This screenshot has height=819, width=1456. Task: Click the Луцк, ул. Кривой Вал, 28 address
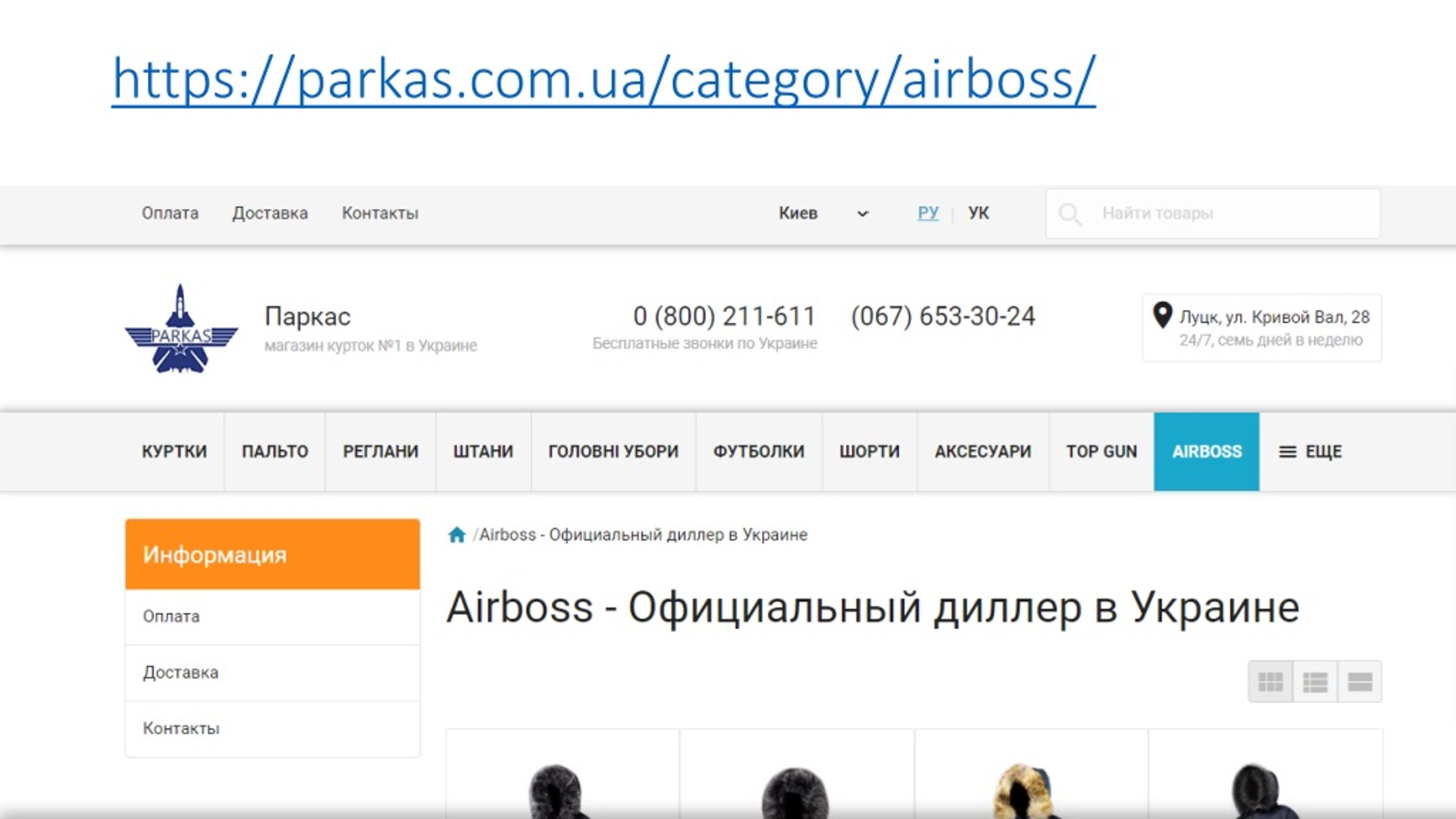tap(1275, 317)
